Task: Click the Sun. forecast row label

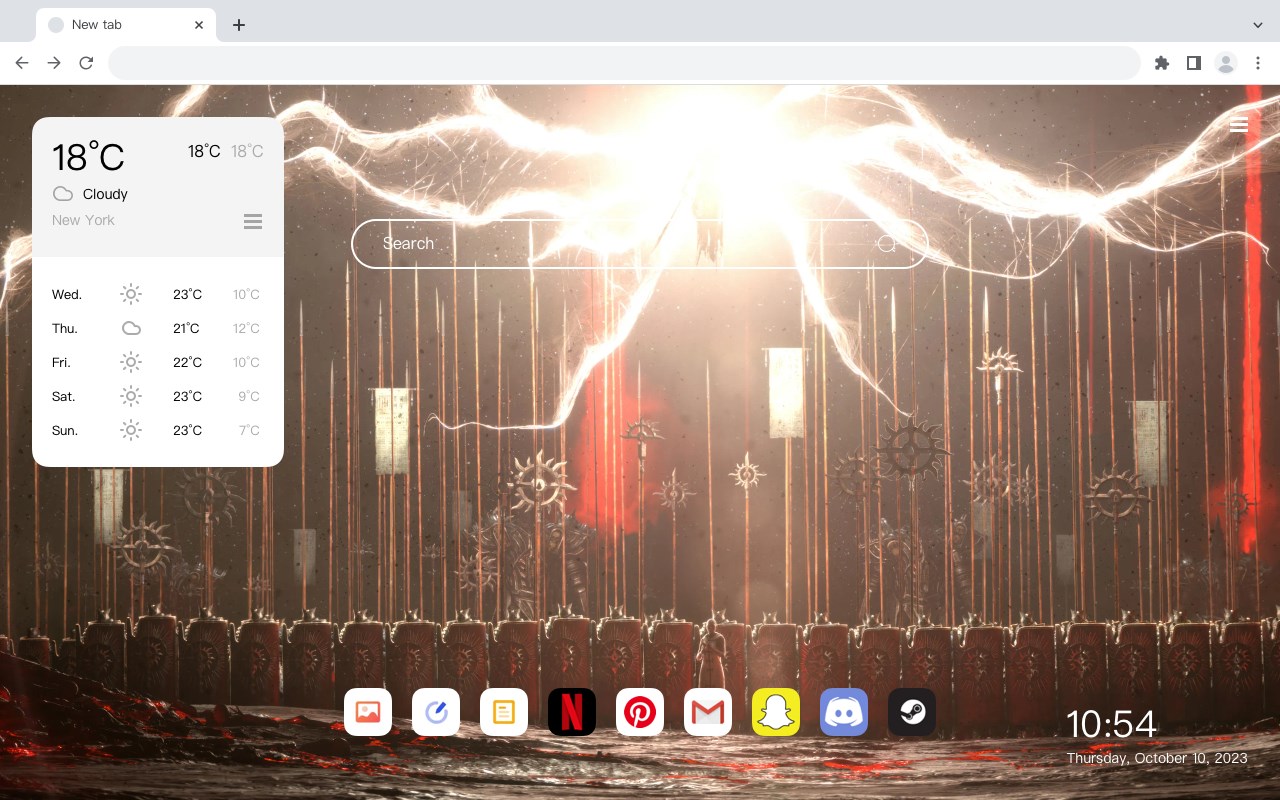Action: 65,430
